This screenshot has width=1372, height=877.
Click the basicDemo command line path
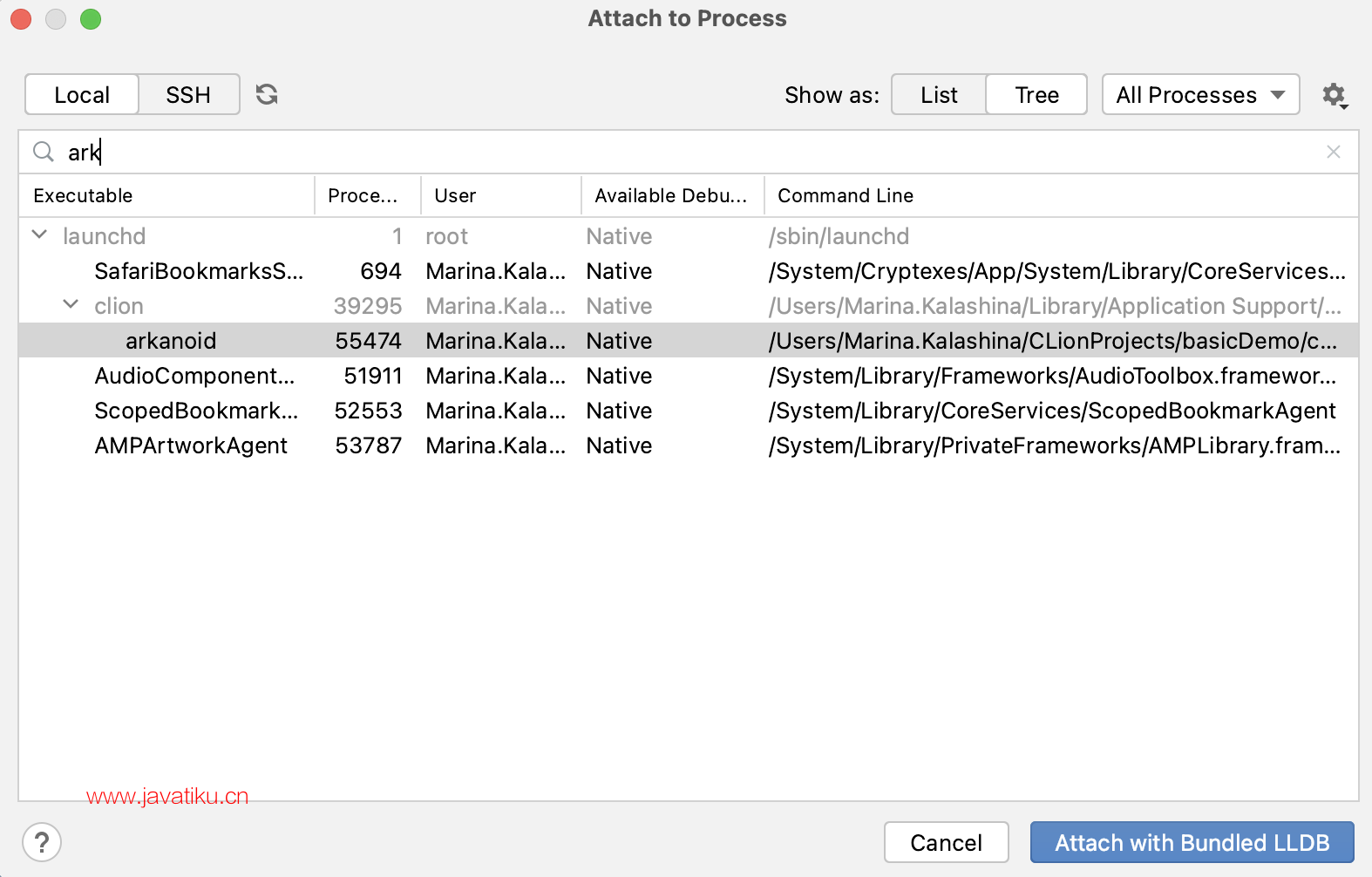(1053, 341)
